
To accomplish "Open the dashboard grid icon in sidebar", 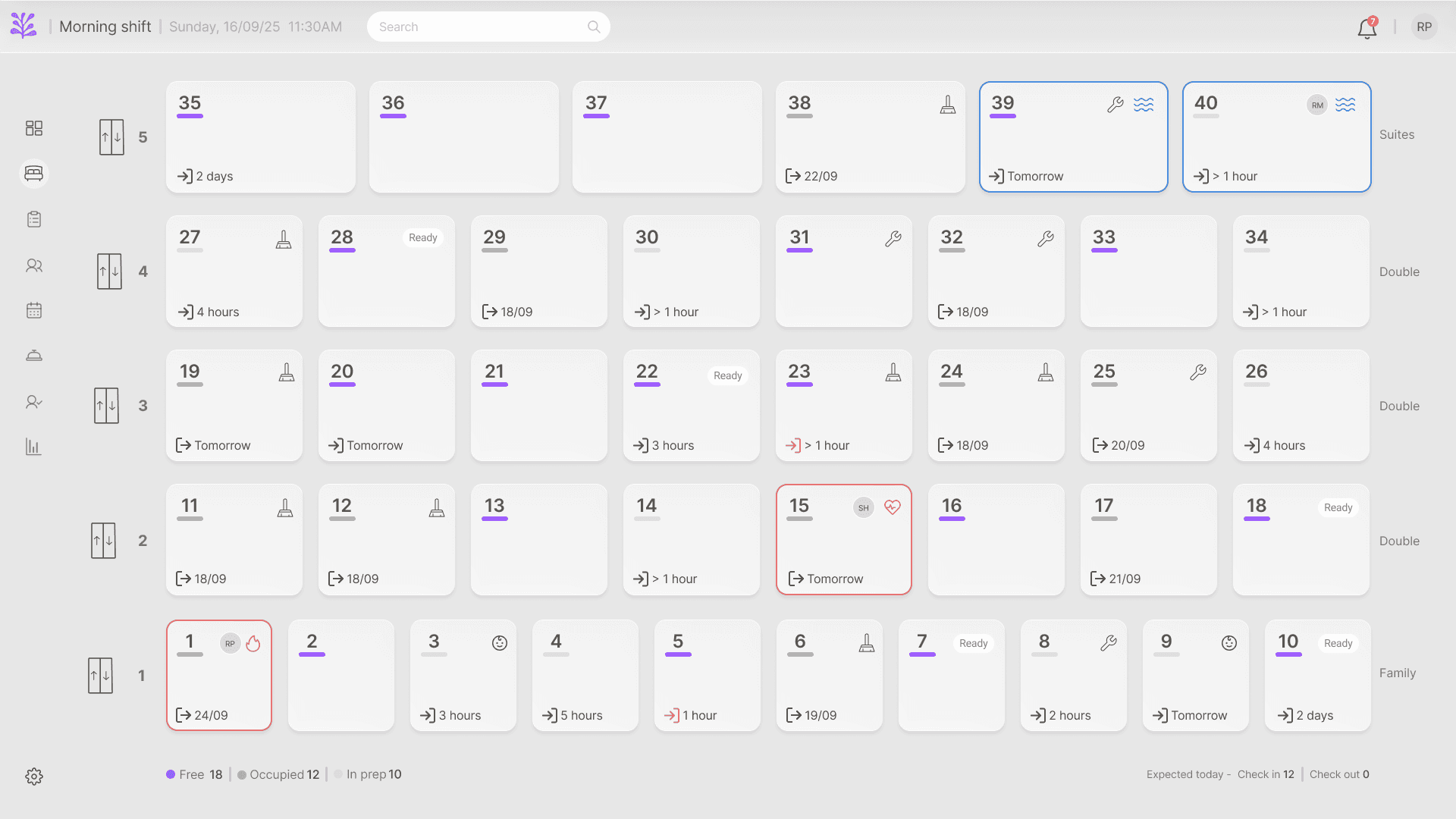I will click(34, 128).
